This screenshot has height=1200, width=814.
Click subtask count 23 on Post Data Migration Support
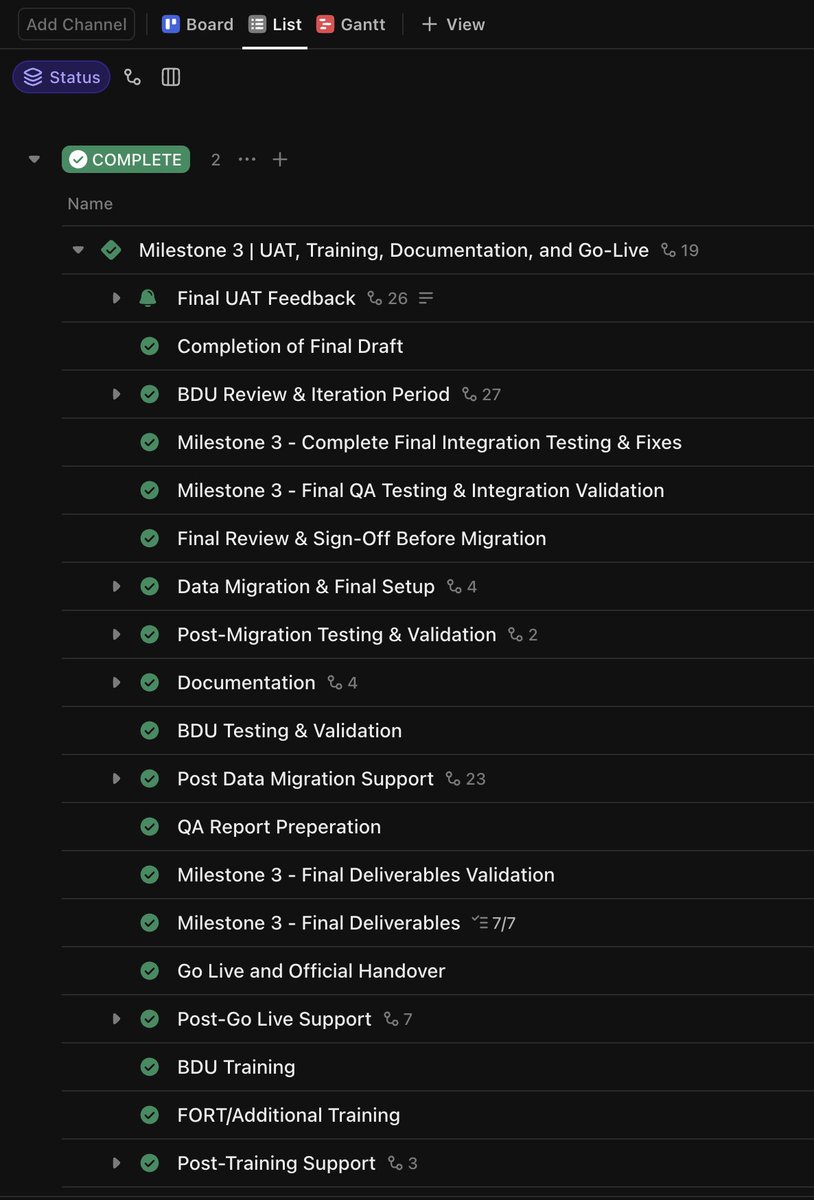click(465, 778)
